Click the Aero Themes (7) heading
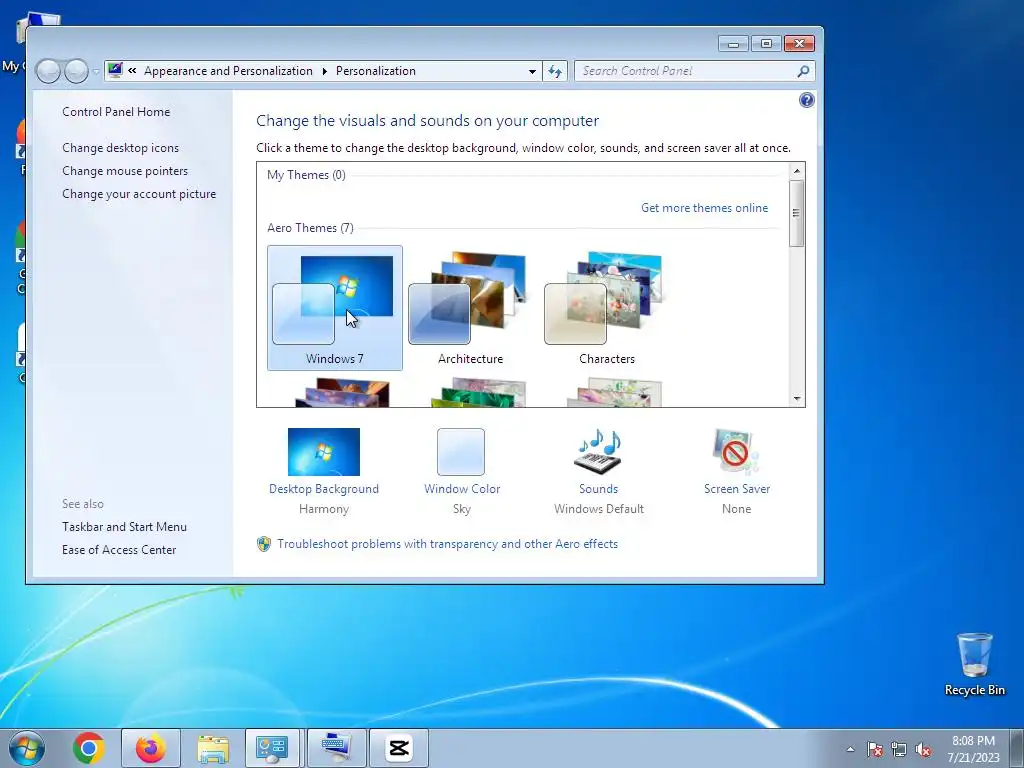The height and width of the screenshot is (768, 1024). click(x=310, y=227)
